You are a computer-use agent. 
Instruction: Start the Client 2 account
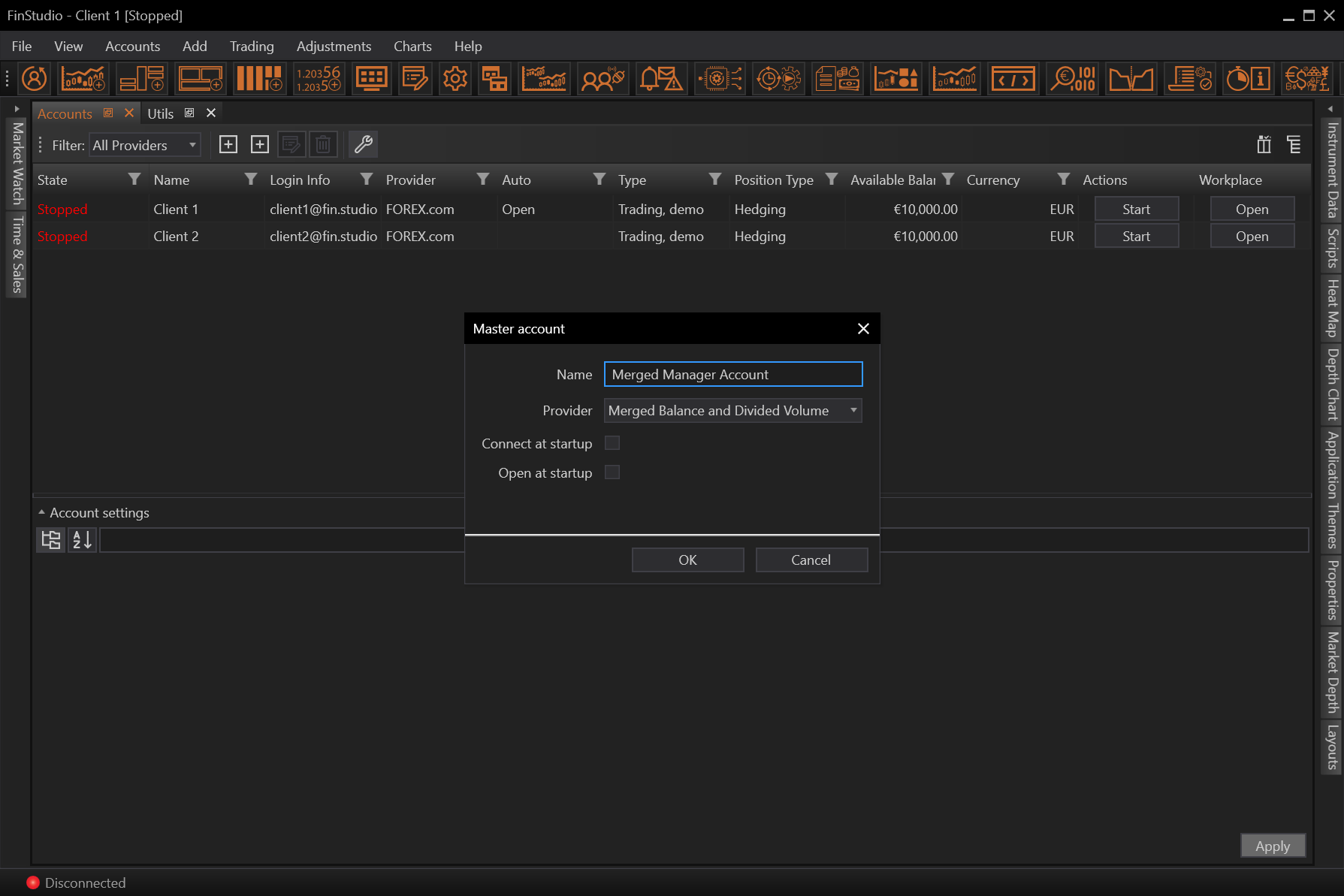pos(1136,237)
